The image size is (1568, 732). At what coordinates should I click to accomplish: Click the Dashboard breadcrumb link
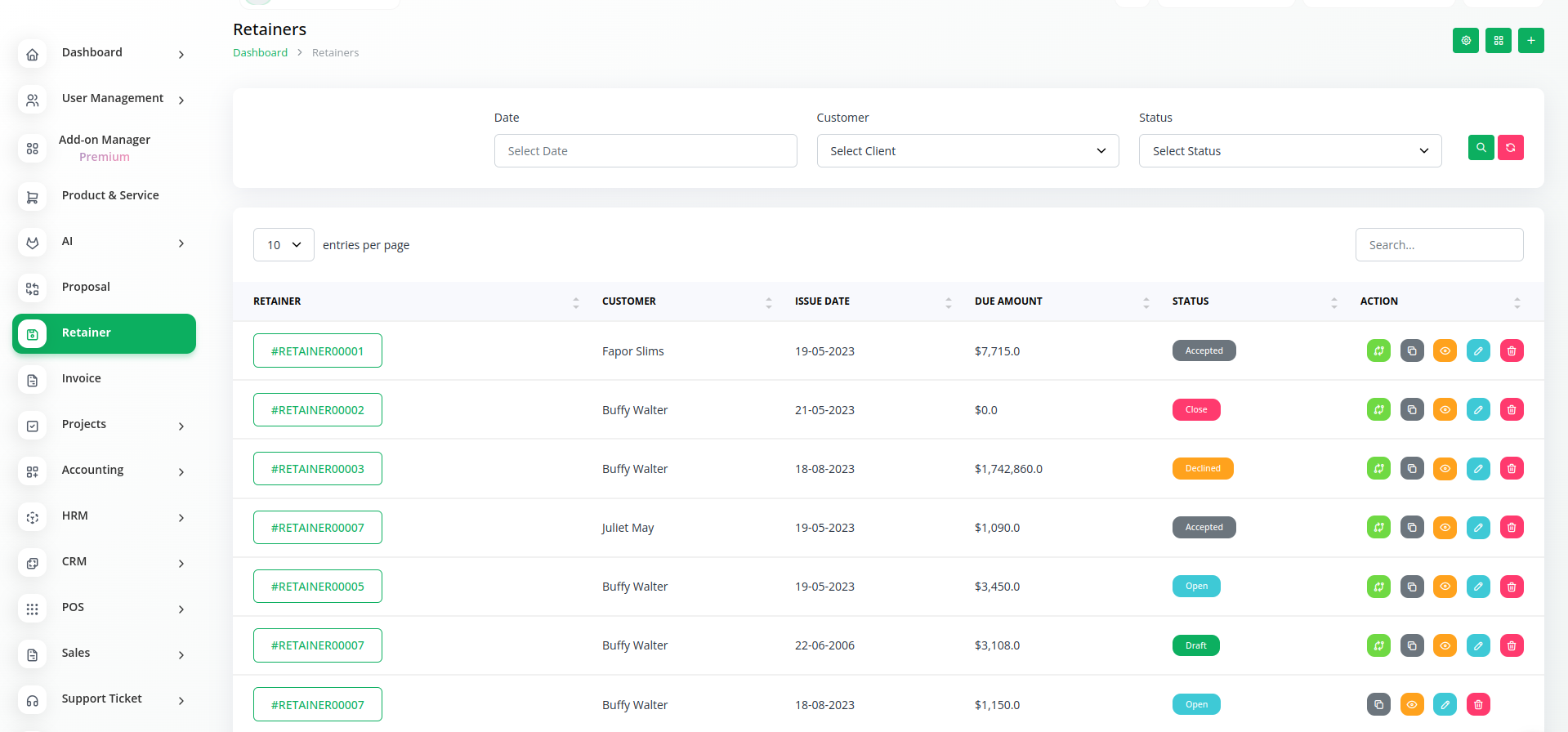pyautogui.click(x=260, y=53)
